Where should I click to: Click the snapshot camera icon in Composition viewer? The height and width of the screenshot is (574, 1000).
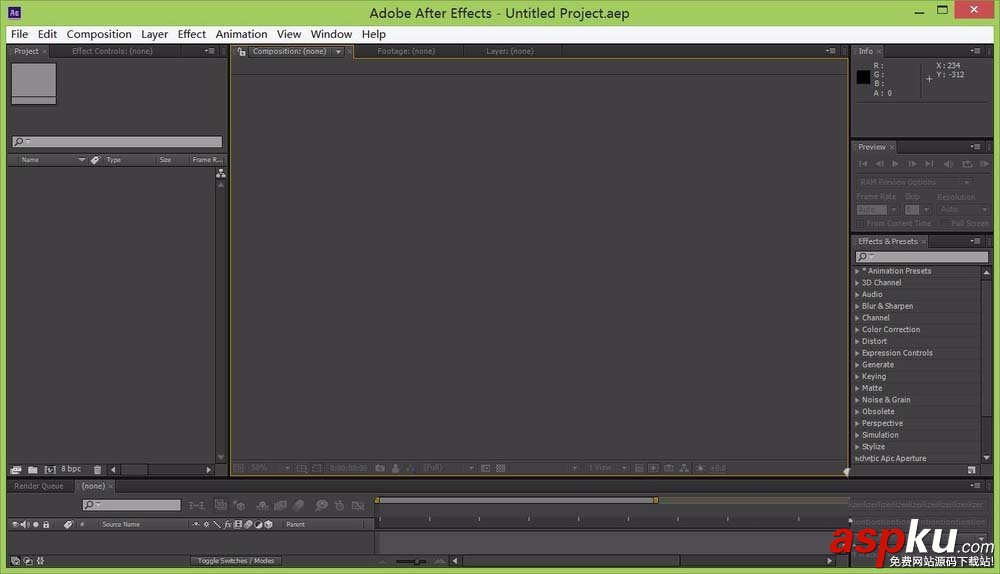(380, 468)
